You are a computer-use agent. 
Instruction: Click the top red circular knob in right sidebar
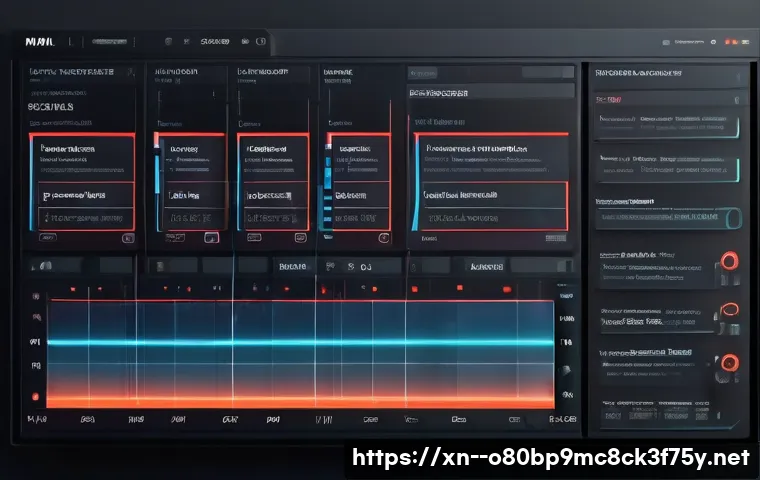727,261
